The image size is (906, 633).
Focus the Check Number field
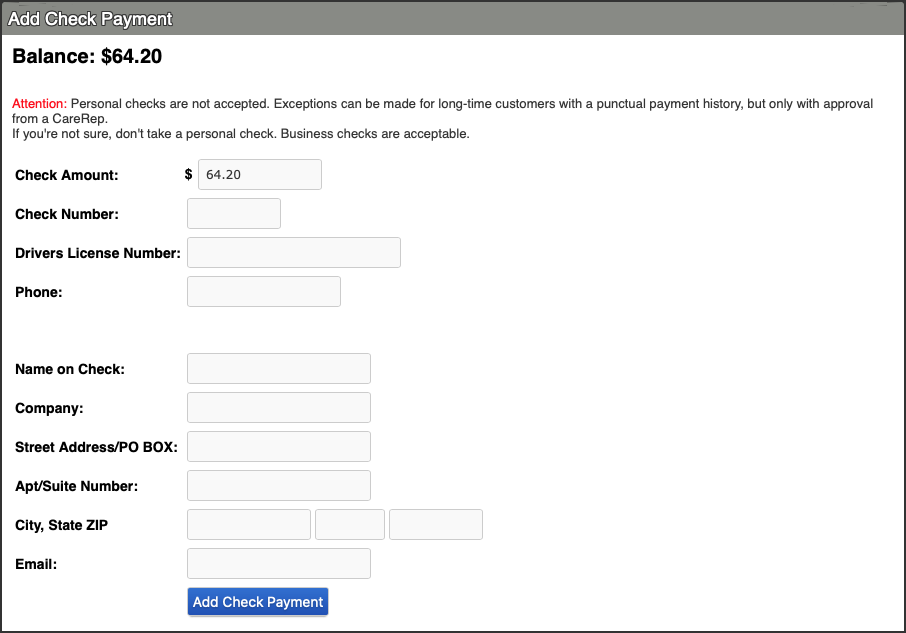click(234, 214)
